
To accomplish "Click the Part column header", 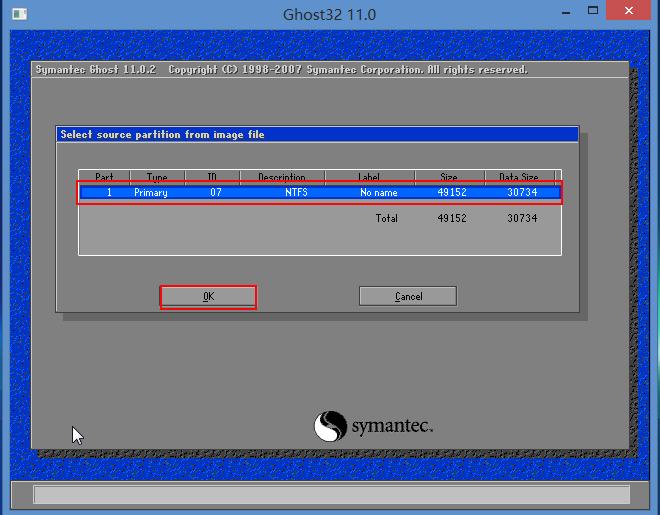I will click(104, 178).
